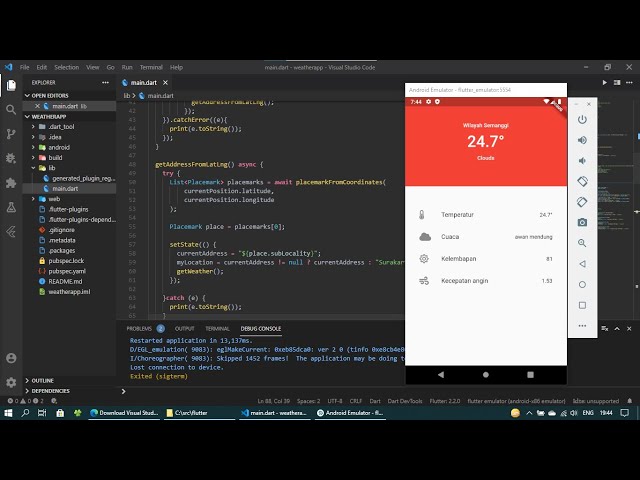Image resolution: width=640 pixels, height=480 pixels.
Task: Click emulator Rotate Left button
Action: (582, 181)
